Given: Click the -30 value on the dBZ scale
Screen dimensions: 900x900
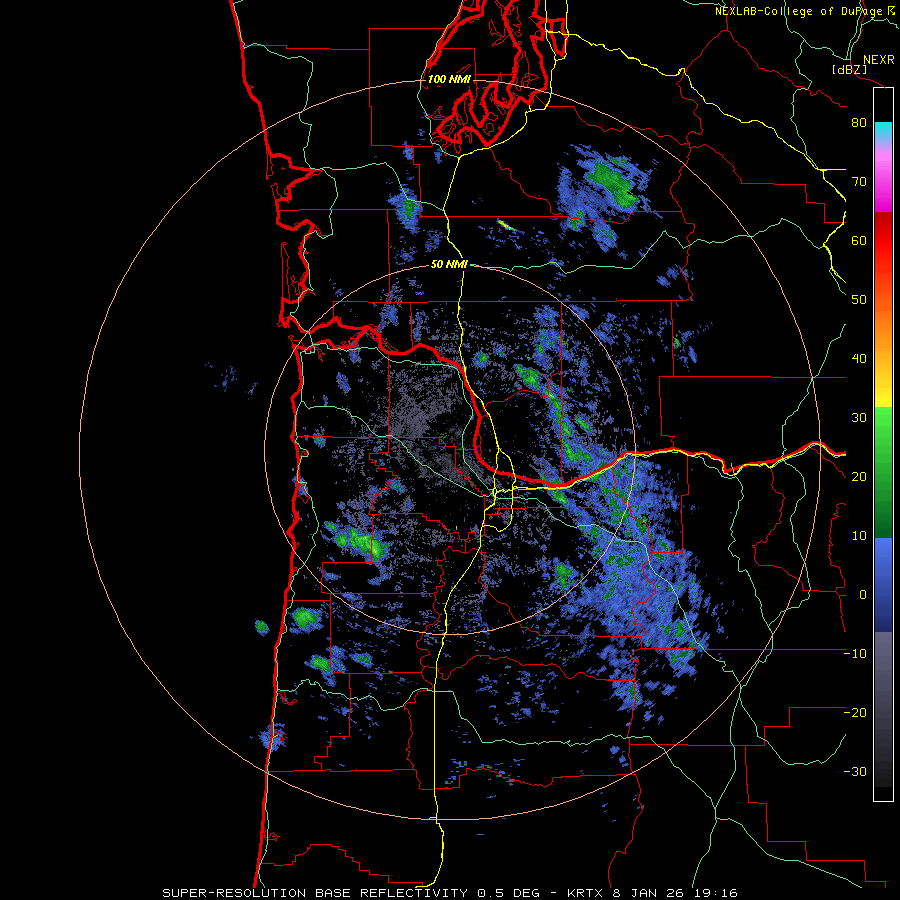Looking at the screenshot, I should [855, 773].
